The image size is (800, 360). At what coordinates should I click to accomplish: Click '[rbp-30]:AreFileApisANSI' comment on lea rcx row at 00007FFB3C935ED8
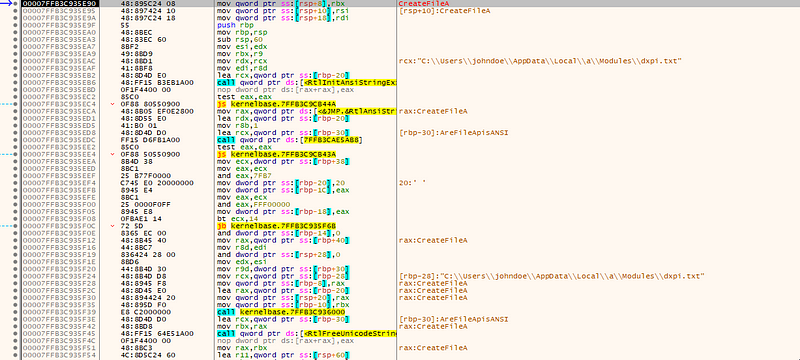click(454, 132)
